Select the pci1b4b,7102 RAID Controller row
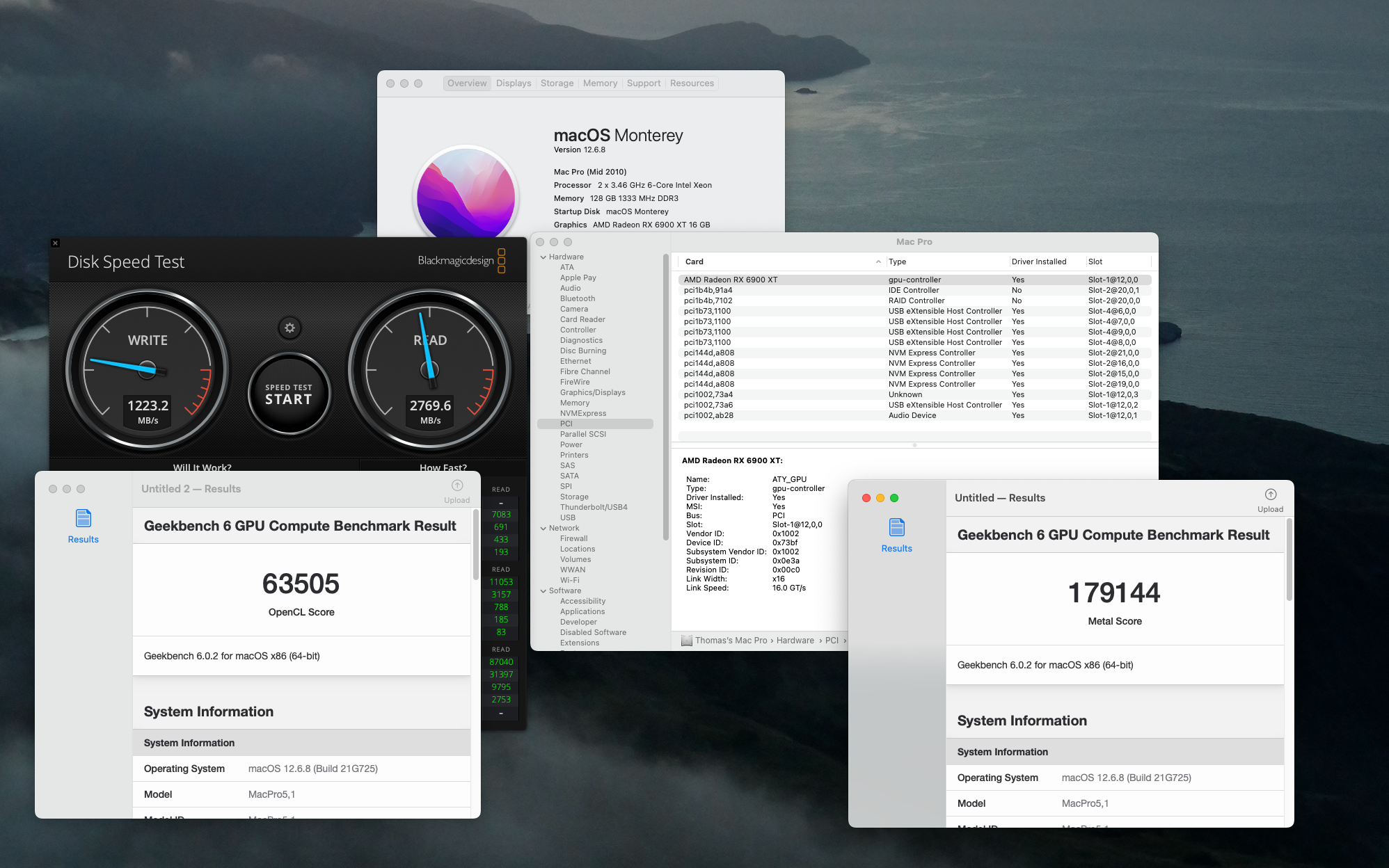 pyautogui.click(x=914, y=301)
